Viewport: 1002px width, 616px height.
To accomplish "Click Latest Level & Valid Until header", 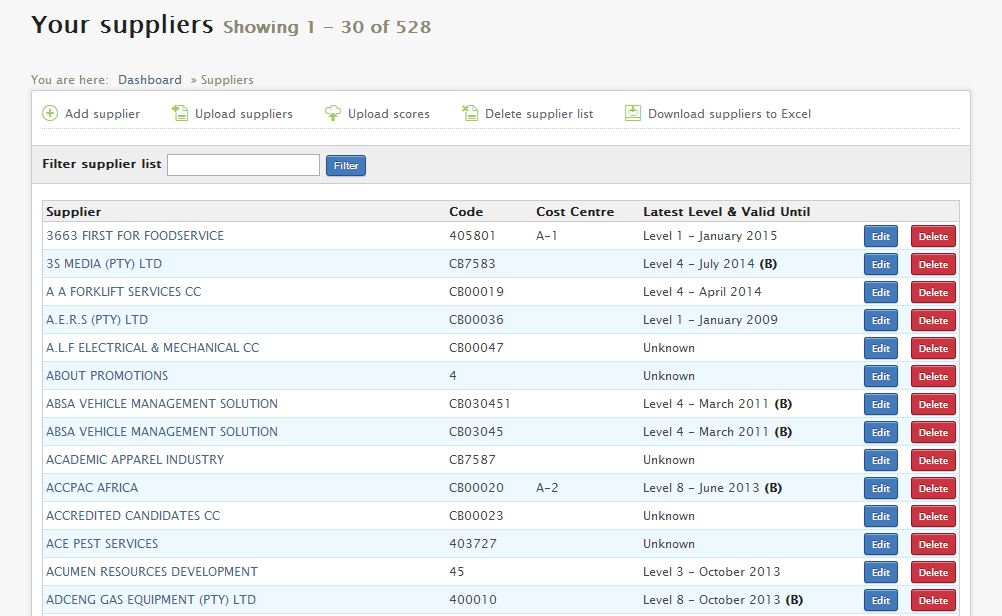I will tap(727, 212).
